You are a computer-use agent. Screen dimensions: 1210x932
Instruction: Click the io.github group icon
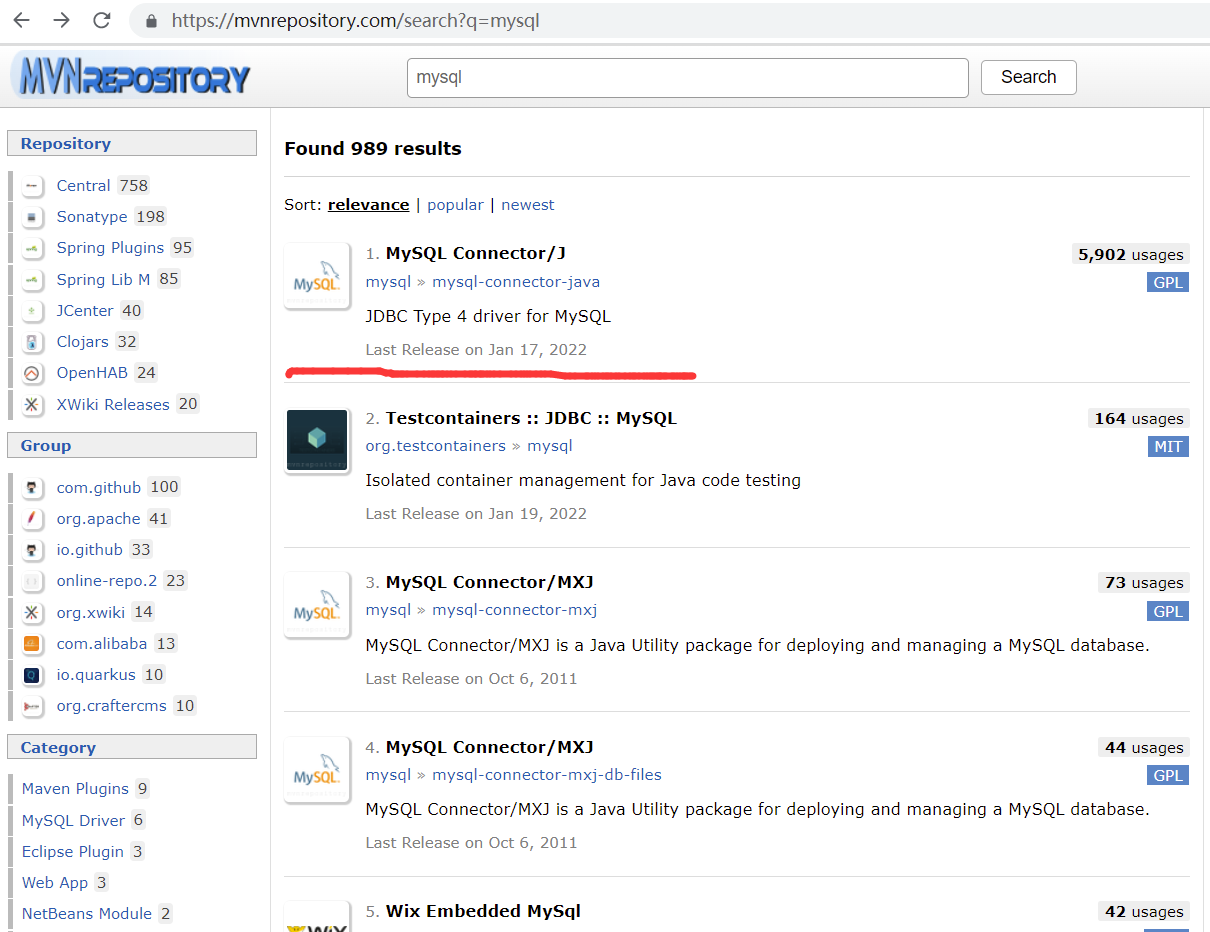tap(33, 550)
